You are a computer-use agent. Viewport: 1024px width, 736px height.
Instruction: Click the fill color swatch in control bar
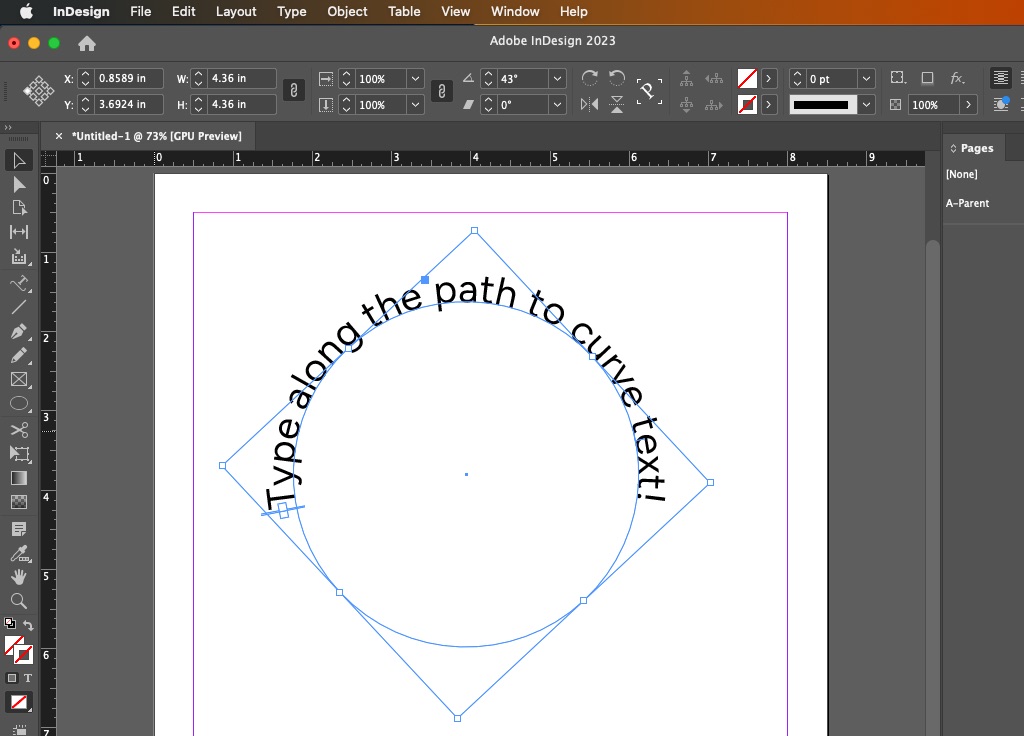point(747,79)
